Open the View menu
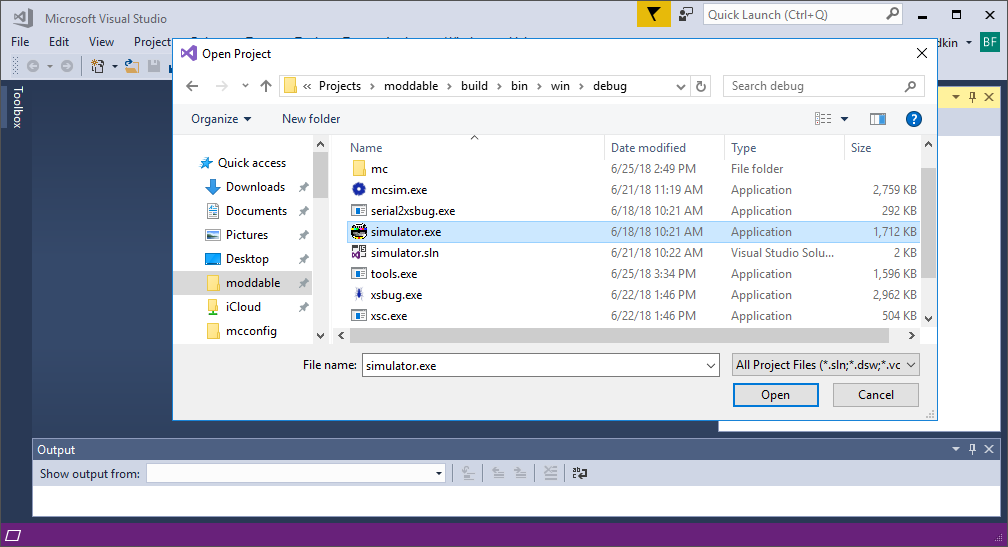The image size is (1008, 547). (101, 42)
